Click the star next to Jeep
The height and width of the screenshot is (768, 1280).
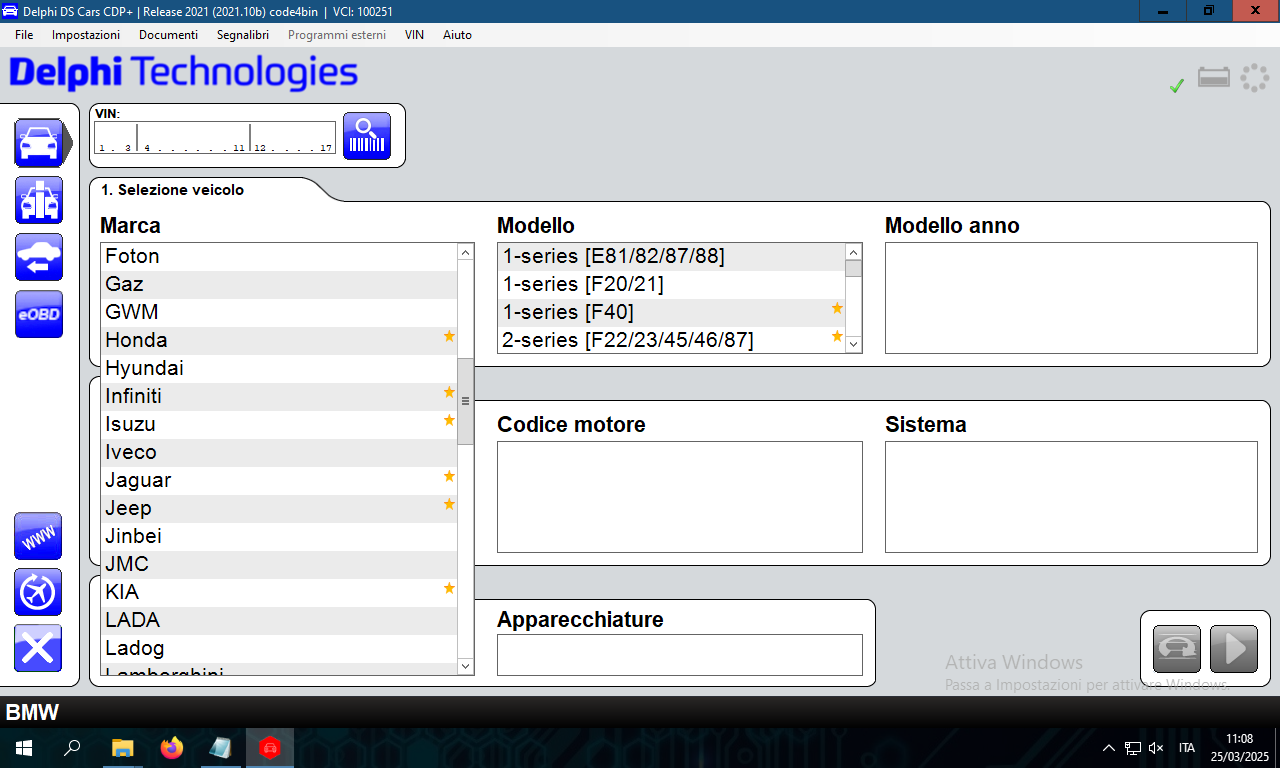click(449, 505)
